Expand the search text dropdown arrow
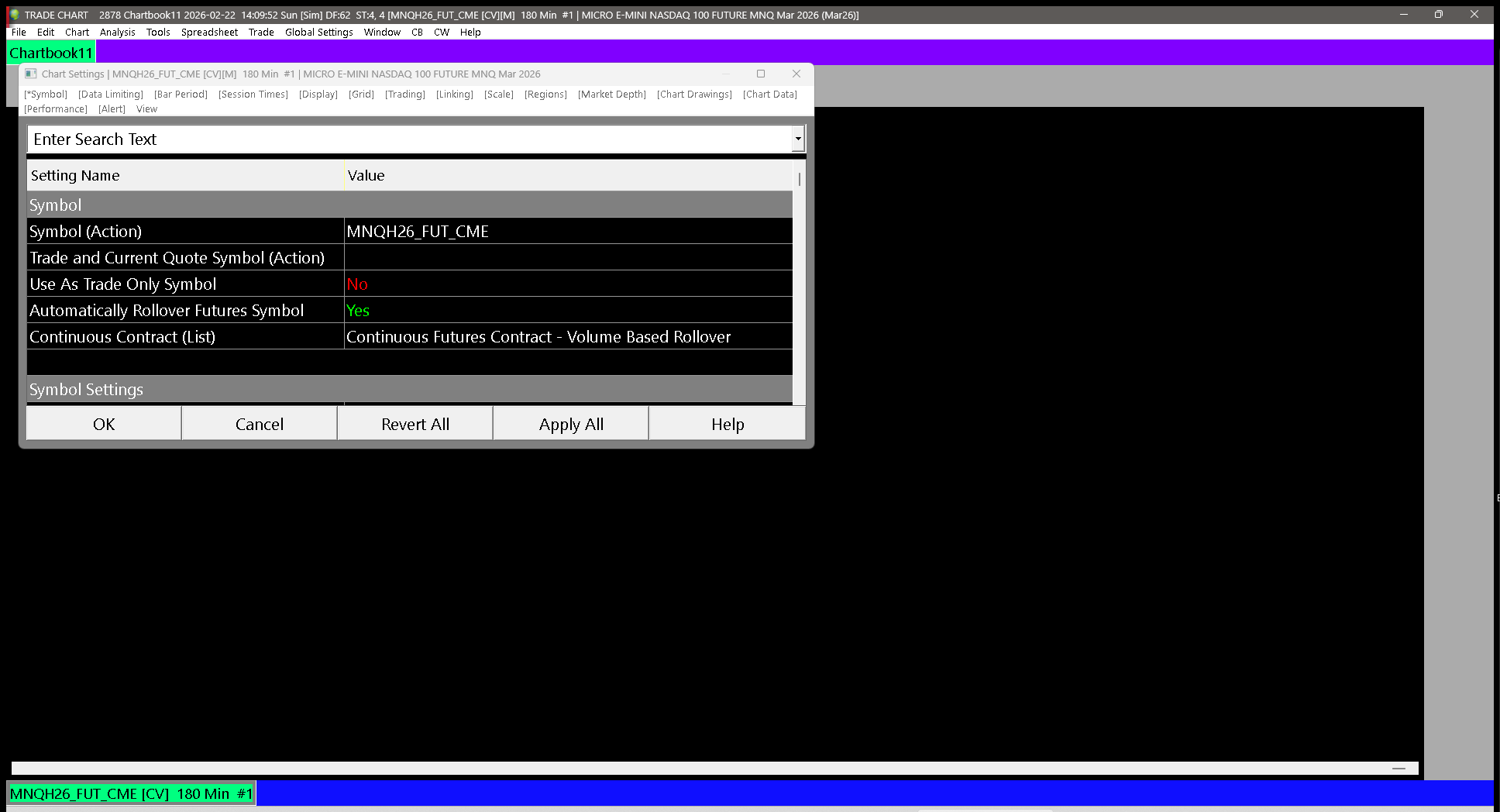 [798, 139]
